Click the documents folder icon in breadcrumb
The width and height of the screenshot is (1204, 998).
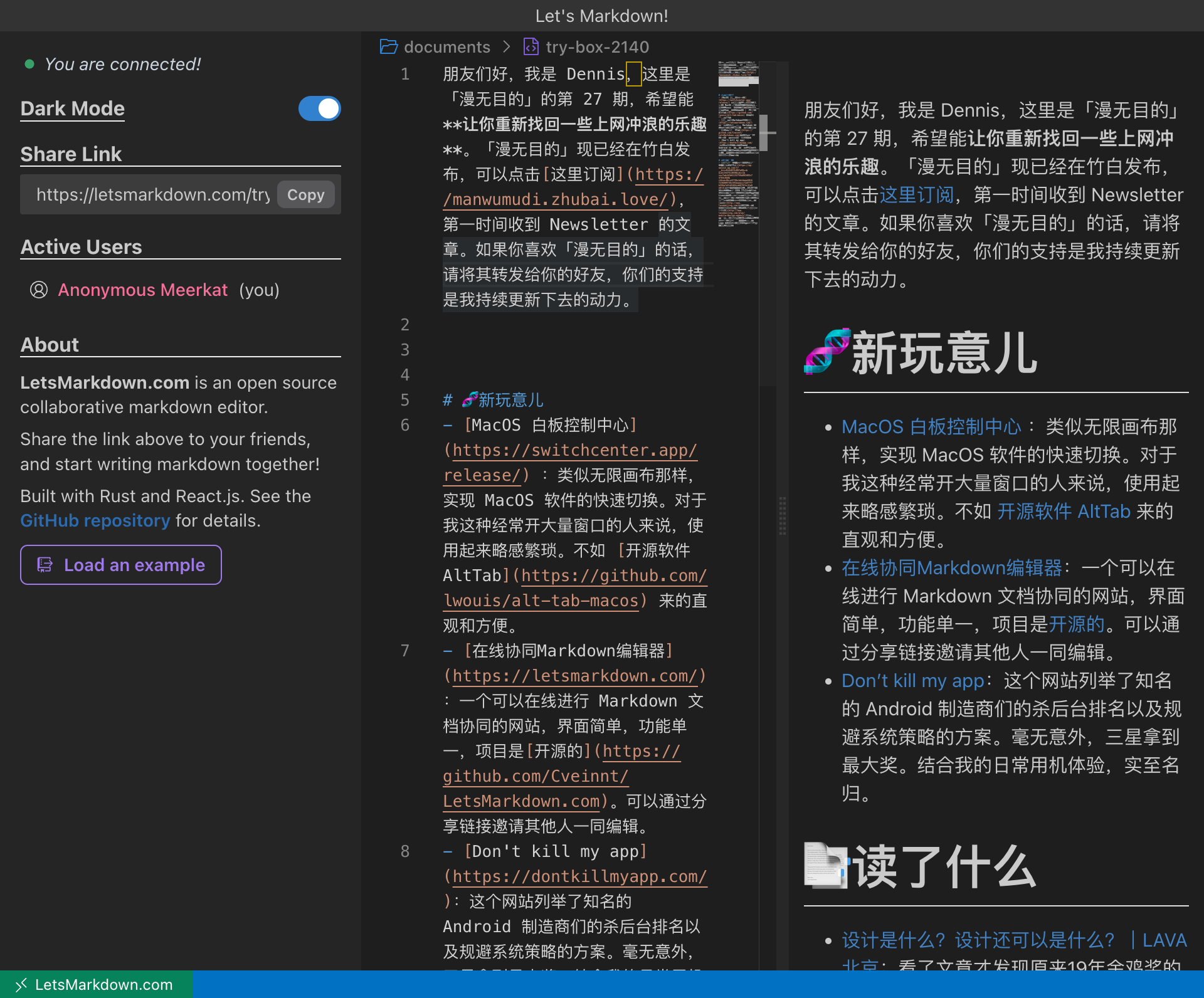pos(389,46)
